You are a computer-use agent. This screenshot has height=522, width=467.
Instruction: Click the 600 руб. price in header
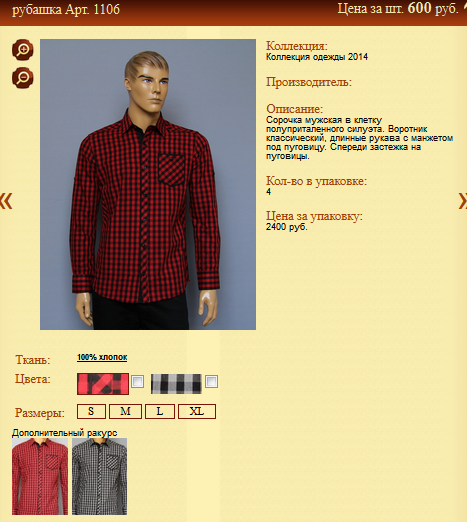433,8
